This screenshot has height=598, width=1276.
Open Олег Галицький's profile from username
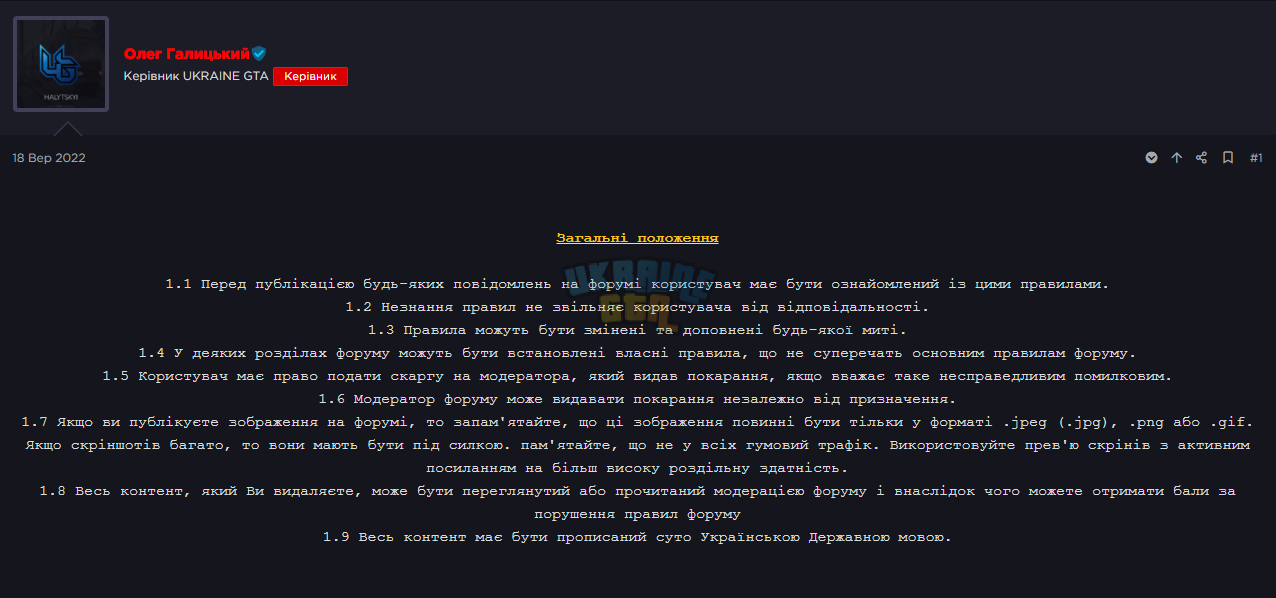point(186,54)
